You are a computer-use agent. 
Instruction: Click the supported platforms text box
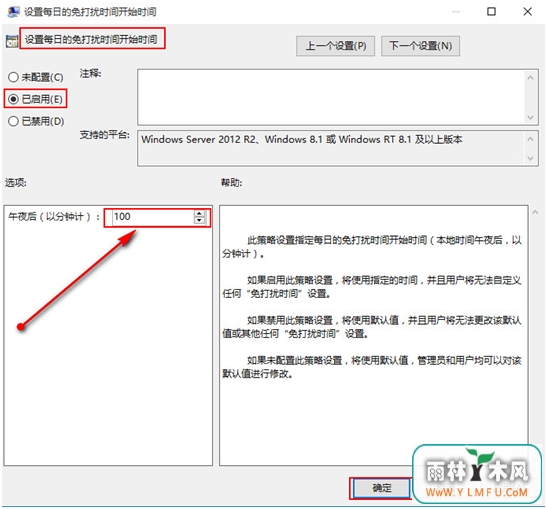pyautogui.click(x=331, y=148)
